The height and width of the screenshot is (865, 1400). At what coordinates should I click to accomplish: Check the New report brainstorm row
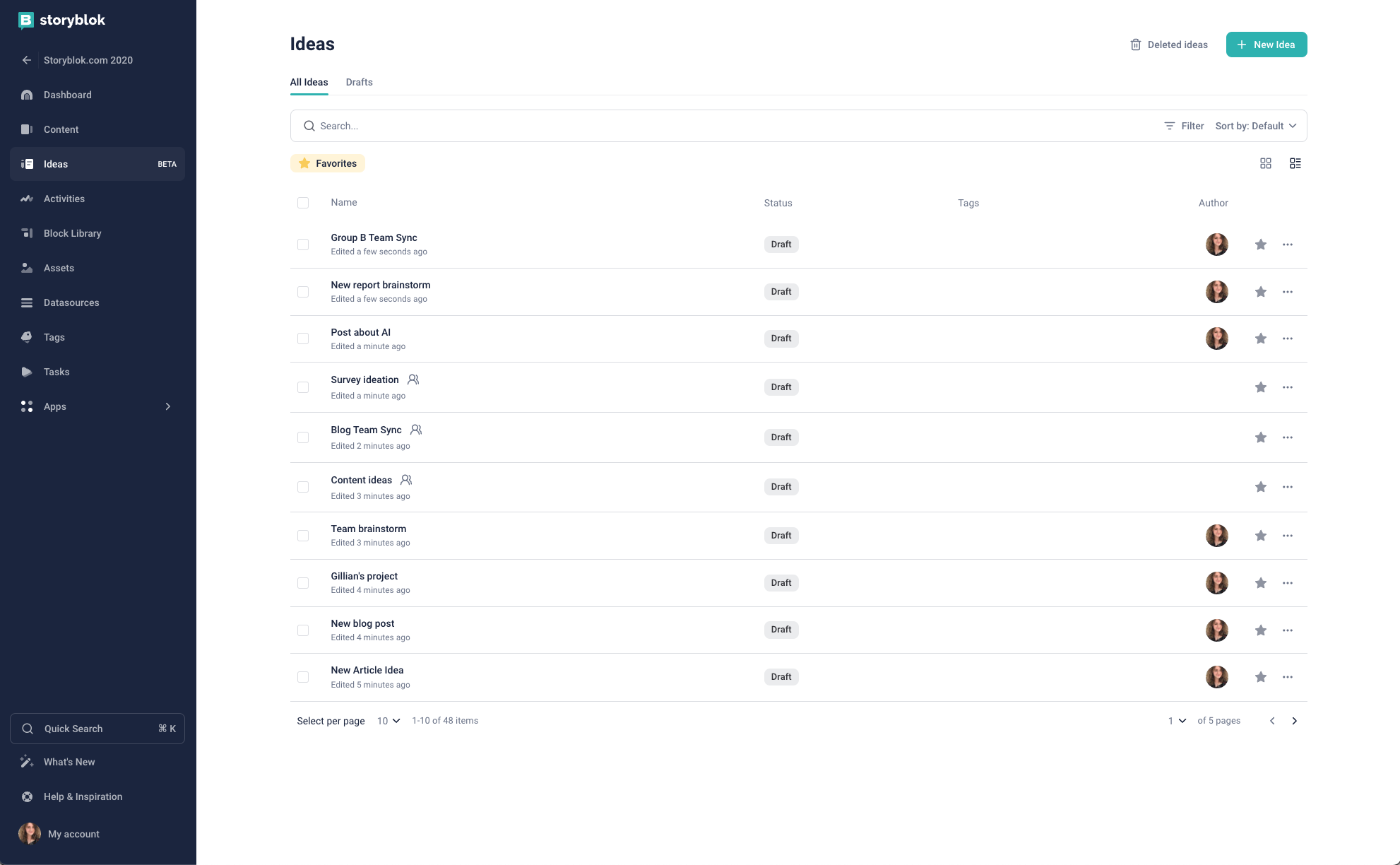(303, 292)
